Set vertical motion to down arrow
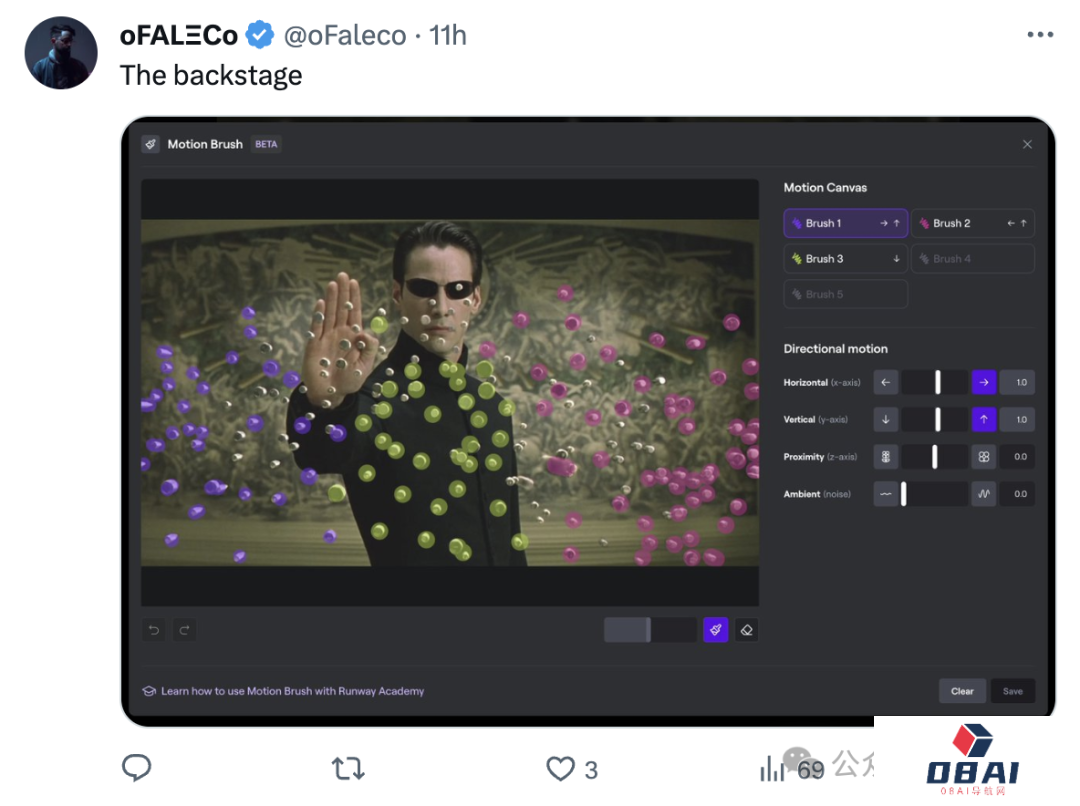 pyautogui.click(x=886, y=420)
